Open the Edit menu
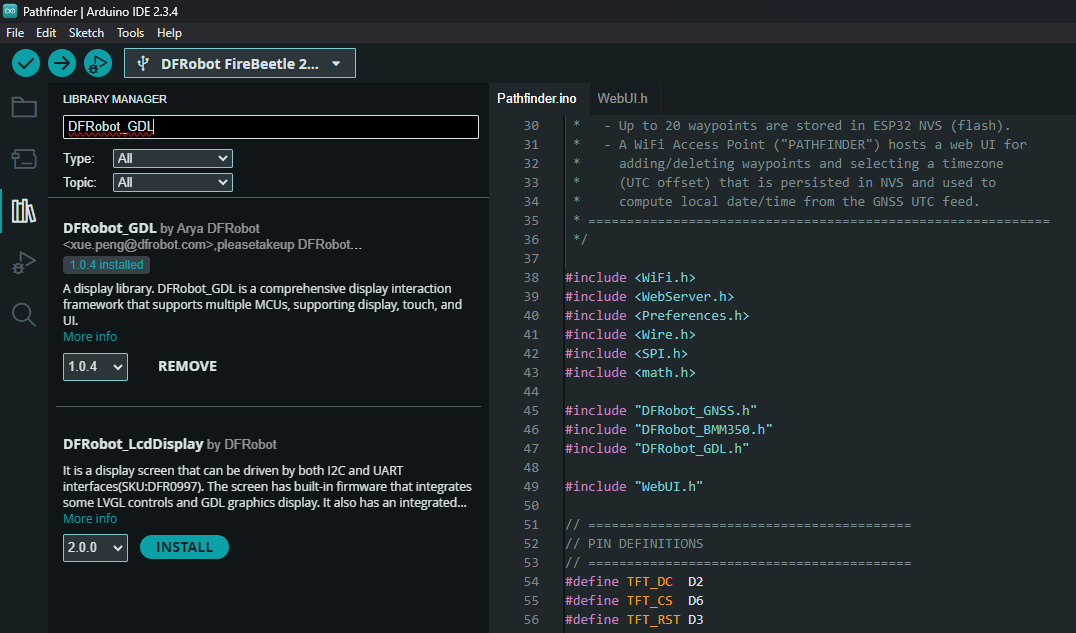 click(x=46, y=33)
